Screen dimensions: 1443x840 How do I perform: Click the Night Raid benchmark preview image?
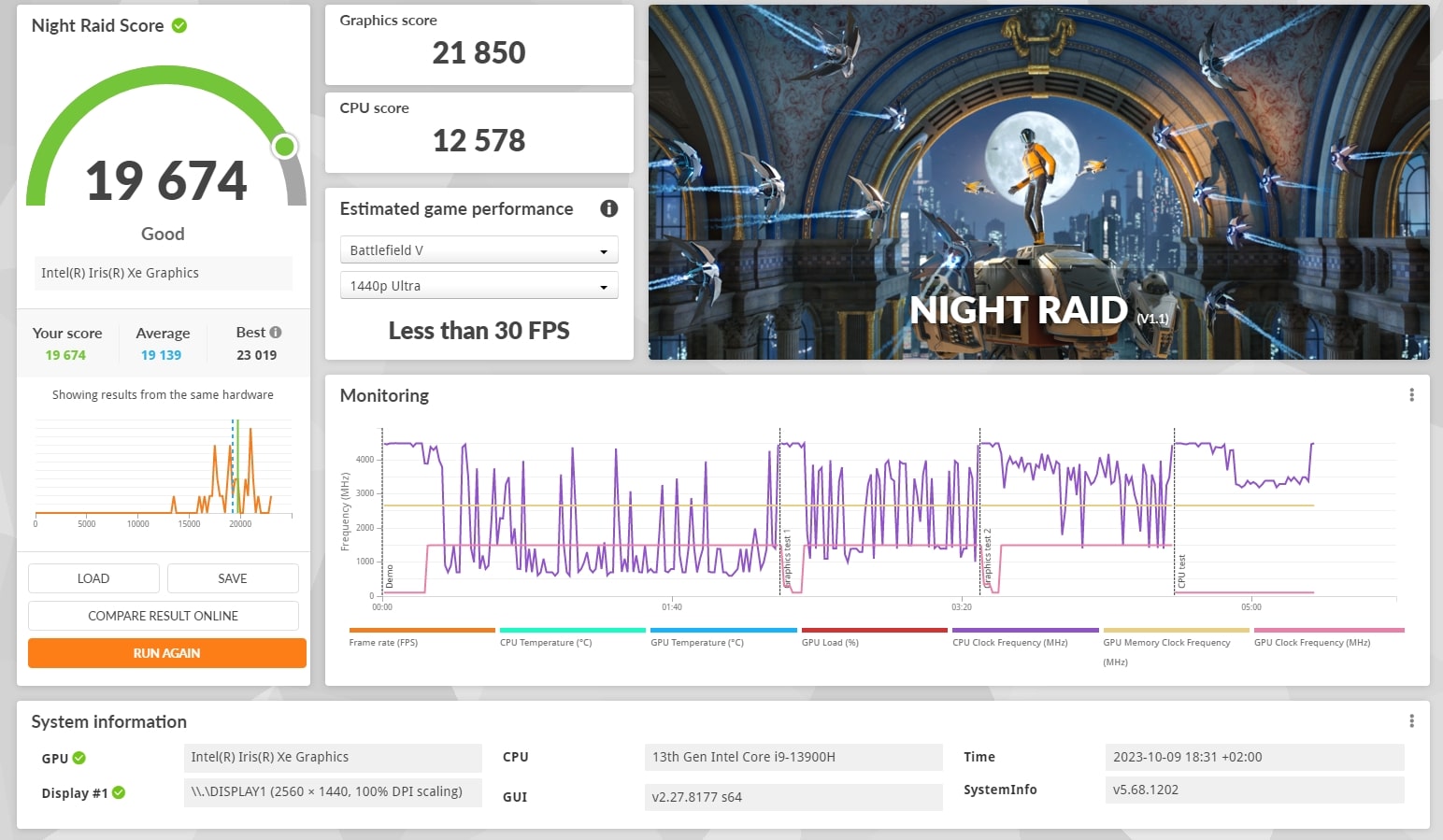click(1038, 182)
